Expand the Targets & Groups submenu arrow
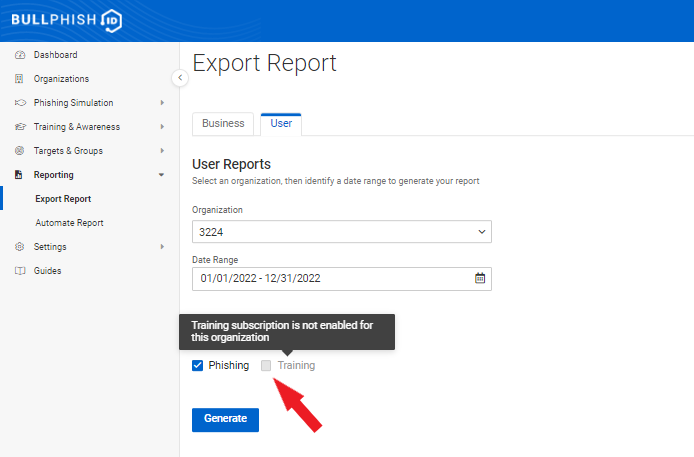Image resolution: width=694 pixels, height=457 pixels. (x=162, y=150)
